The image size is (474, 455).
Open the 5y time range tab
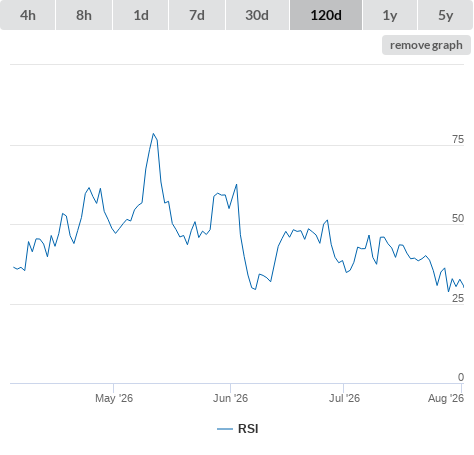point(445,15)
